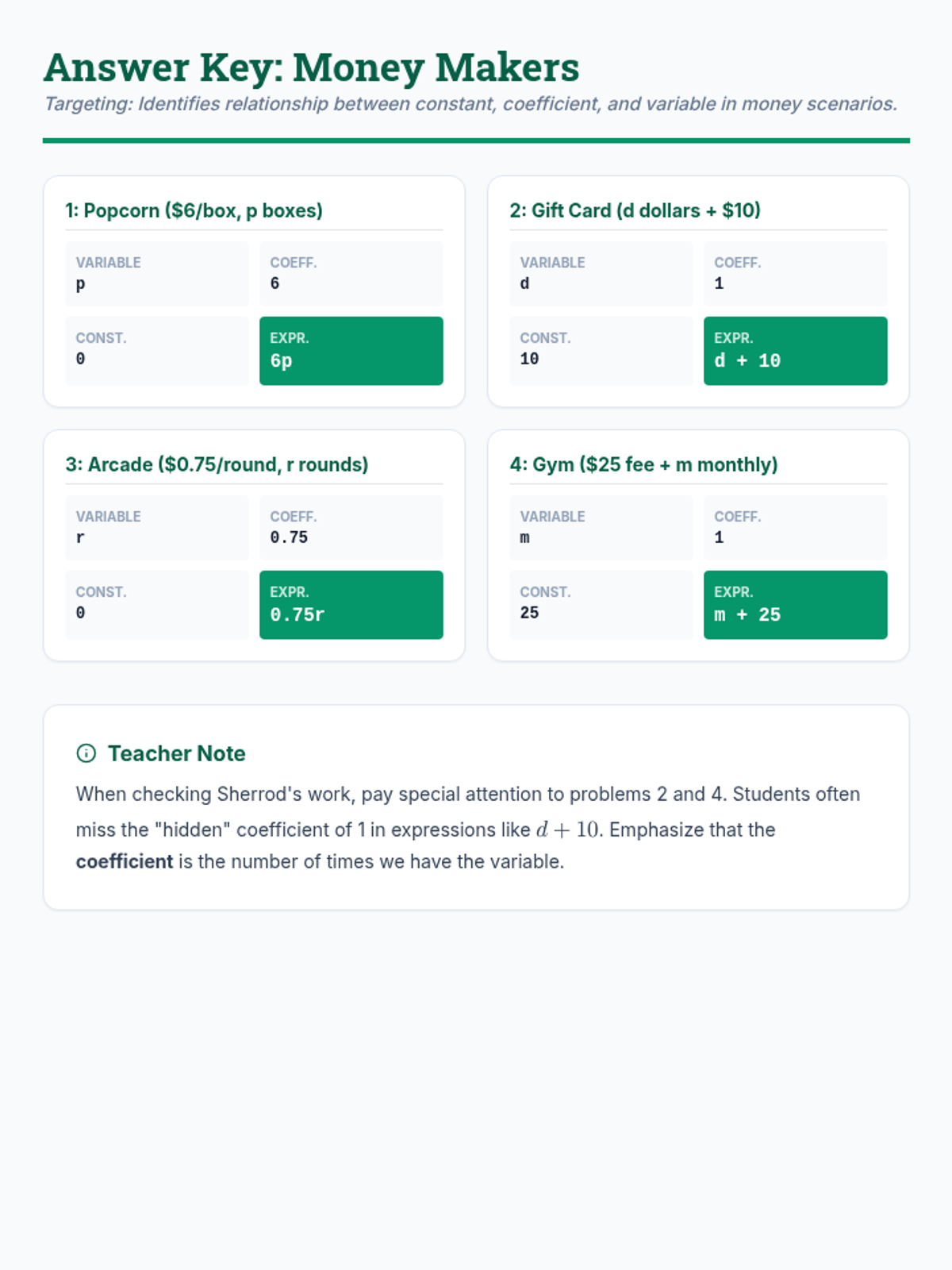Click the green d + 10 expression box
The height and width of the screenshot is (1270, 952).
(x=795, y=351)
